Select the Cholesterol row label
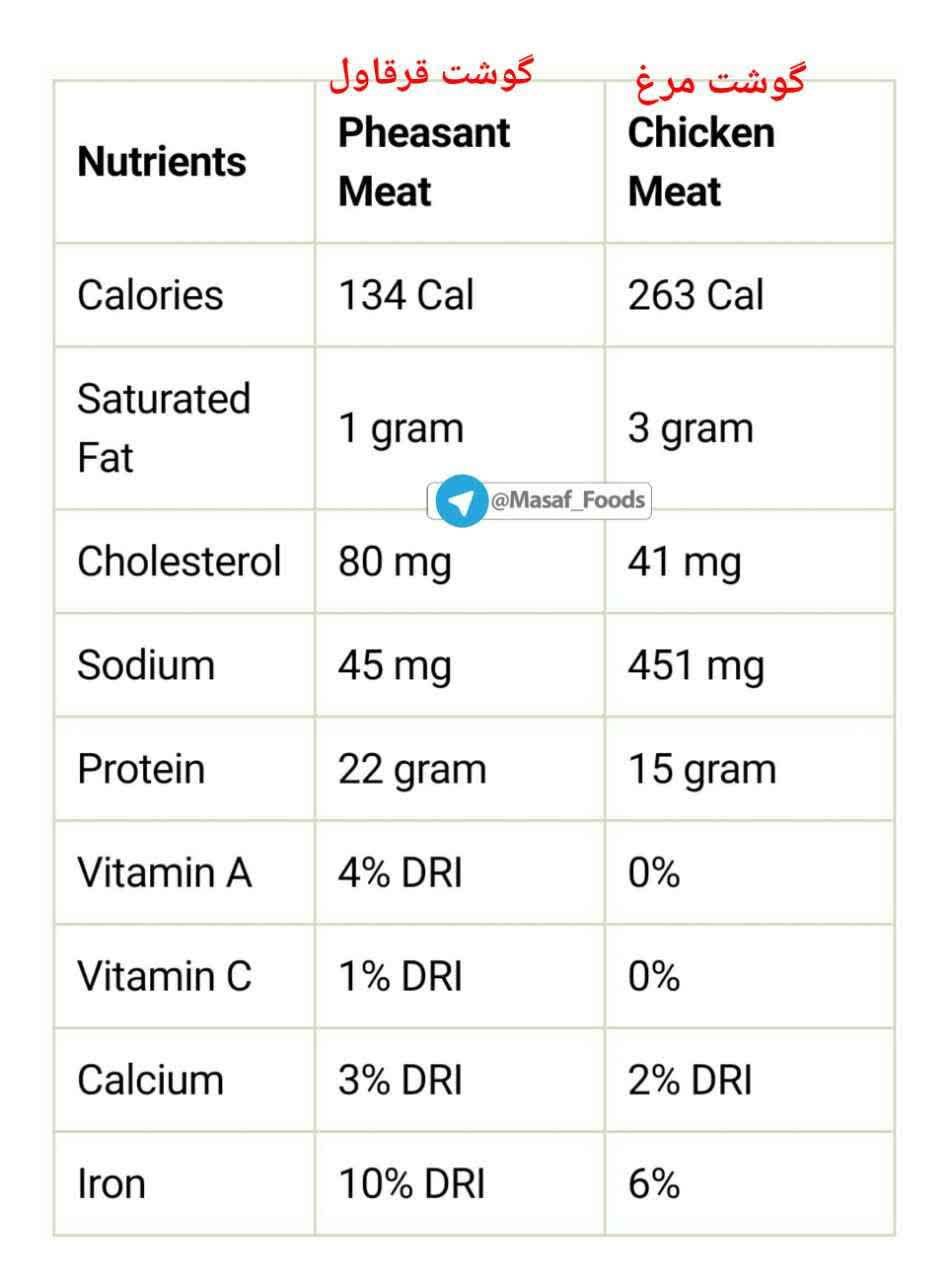 tap(179, 561)
